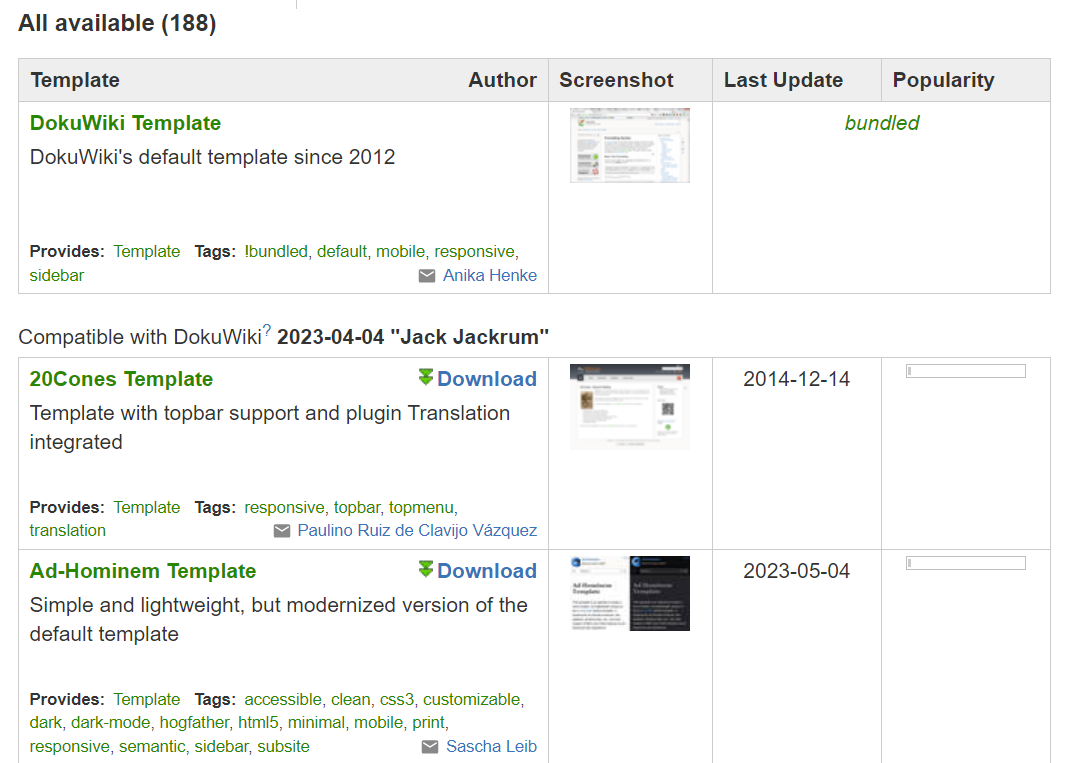
Task: Click the Last Update column header
Action: tap(784, 80)
